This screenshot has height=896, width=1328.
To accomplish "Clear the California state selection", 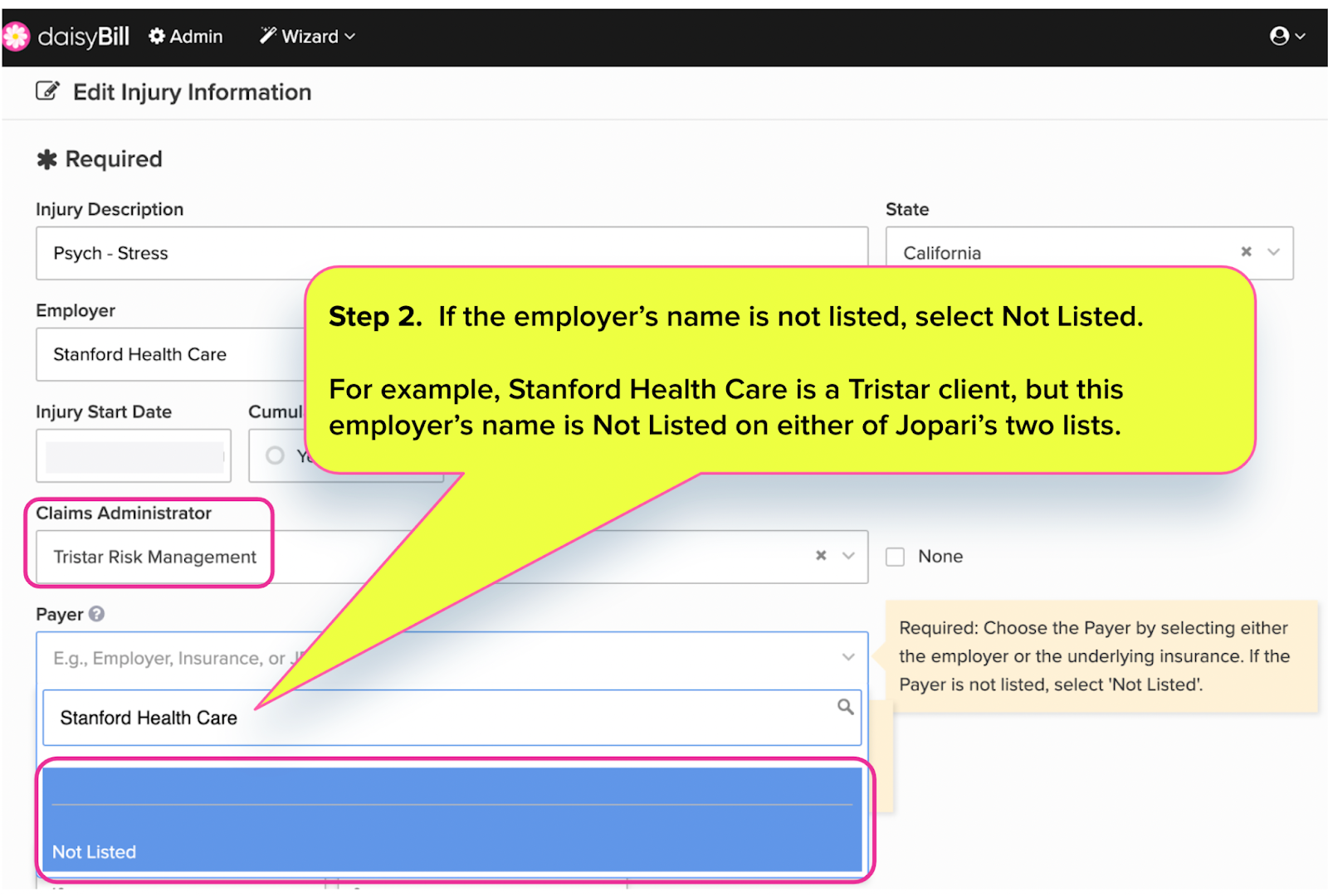I will click(1246, 251).
